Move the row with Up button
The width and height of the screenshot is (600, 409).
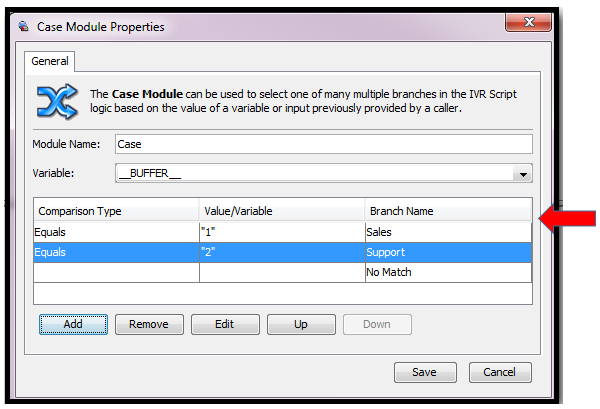click(x=300, y=324)
